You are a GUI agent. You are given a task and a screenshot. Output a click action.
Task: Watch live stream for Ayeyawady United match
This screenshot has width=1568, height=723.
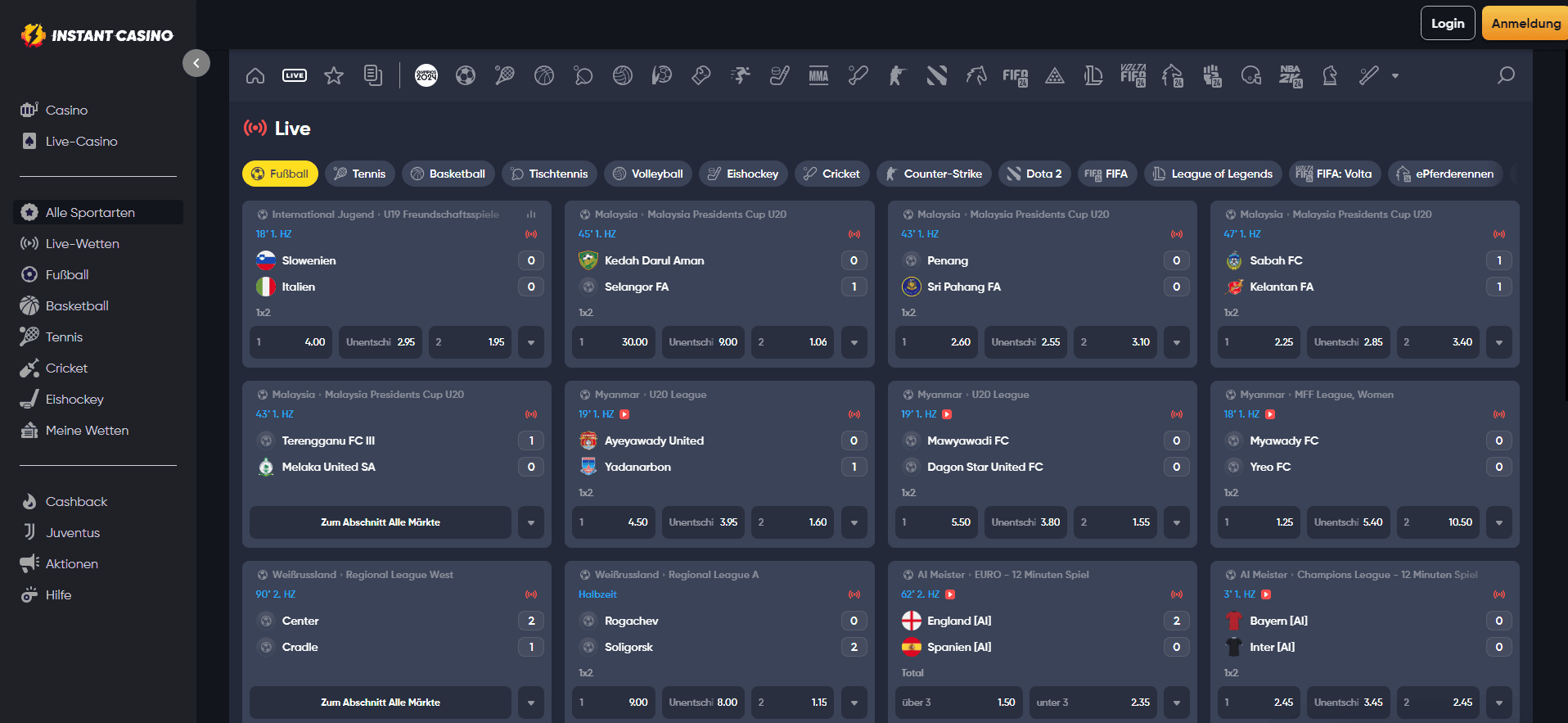[x=624, y=414]
